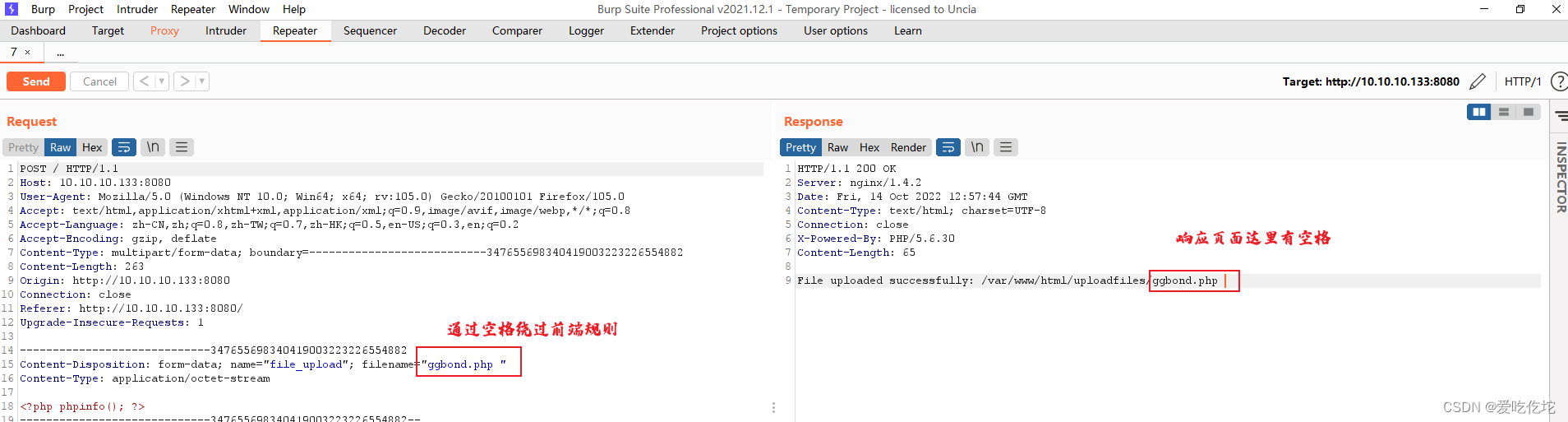Open the Repeater menu in menu bar
Viewport: 1568px width, 422px height.
[193, 9]
